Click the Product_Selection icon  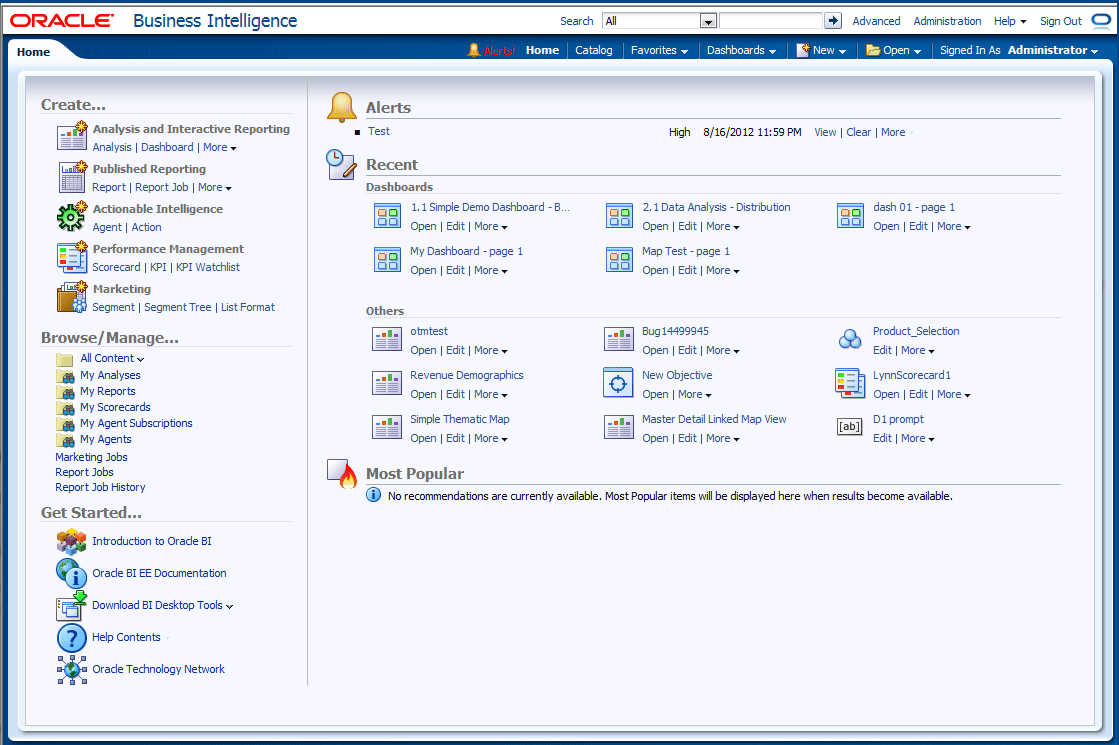click(850, 340)
